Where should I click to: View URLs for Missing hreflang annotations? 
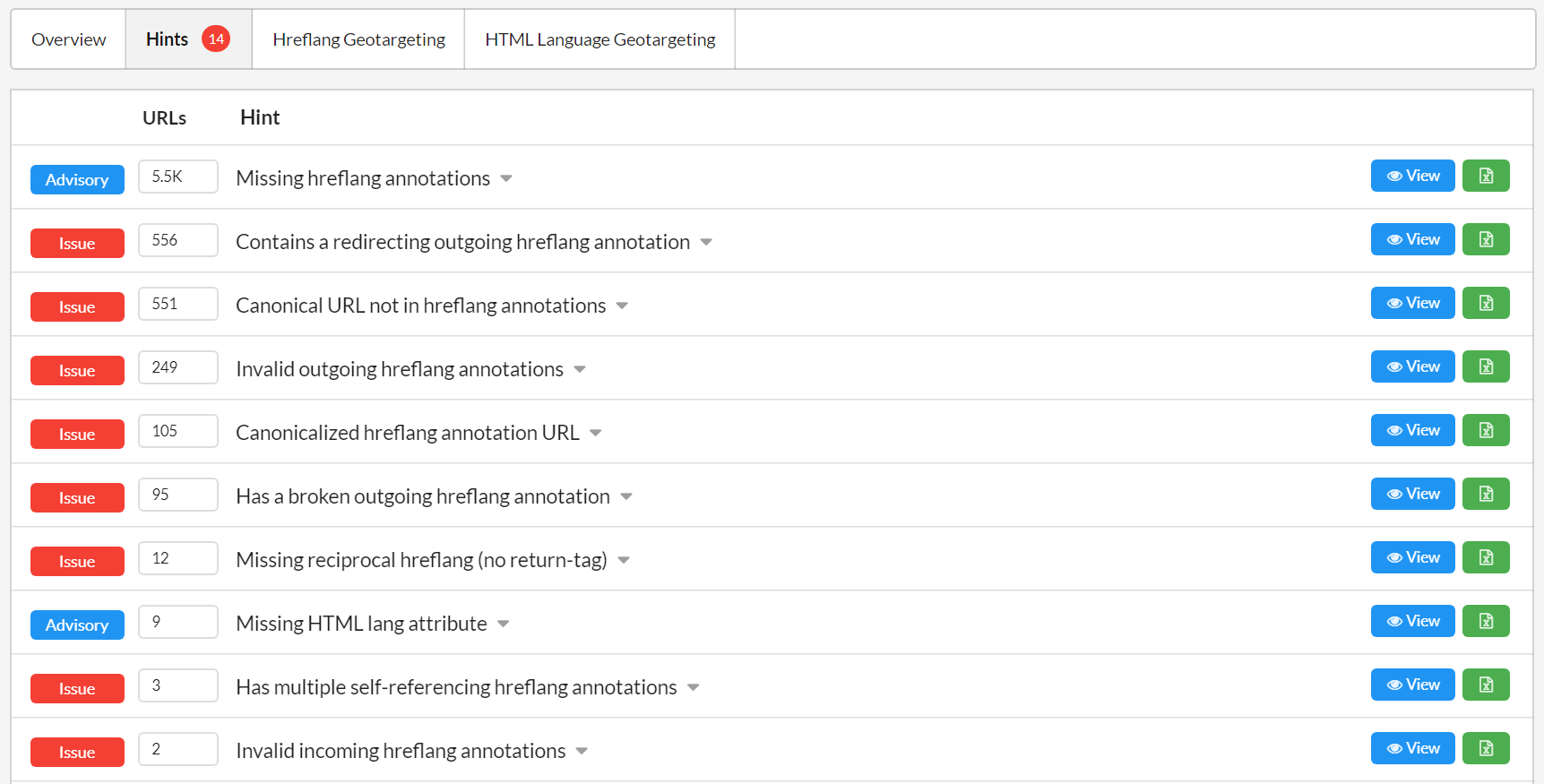(1413, 176)
